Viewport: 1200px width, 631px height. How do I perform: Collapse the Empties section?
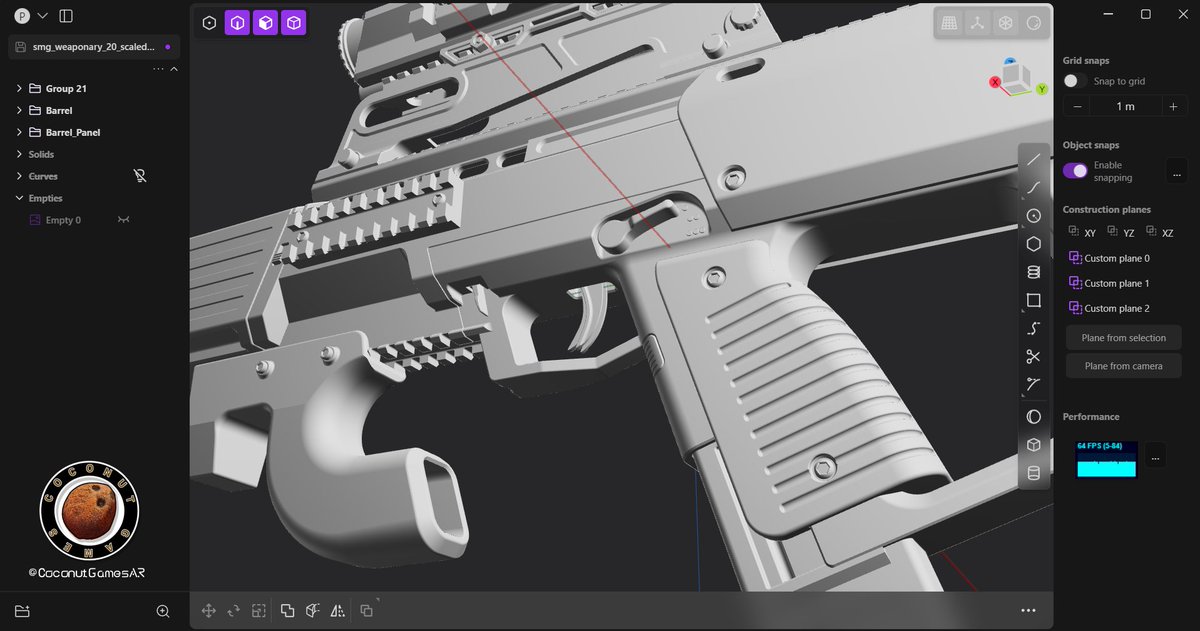coord(19,198)
